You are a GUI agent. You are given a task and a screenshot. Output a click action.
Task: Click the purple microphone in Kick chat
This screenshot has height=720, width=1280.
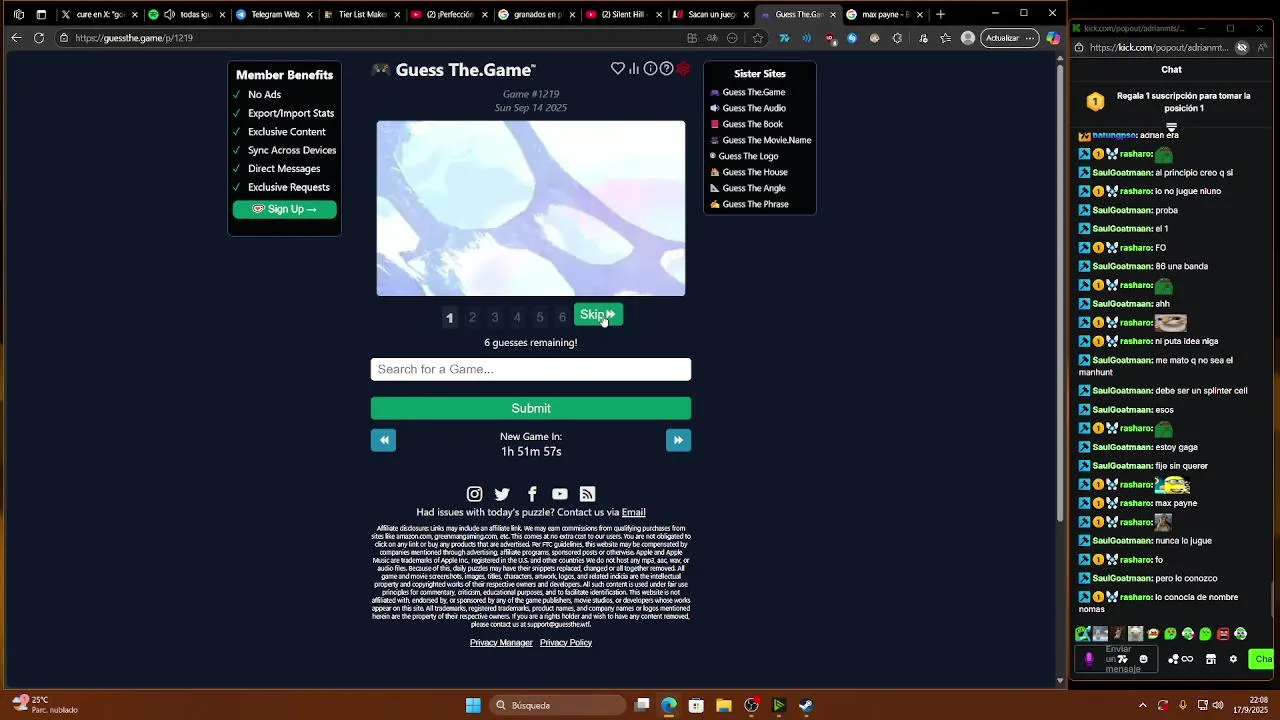(1089, 659)
